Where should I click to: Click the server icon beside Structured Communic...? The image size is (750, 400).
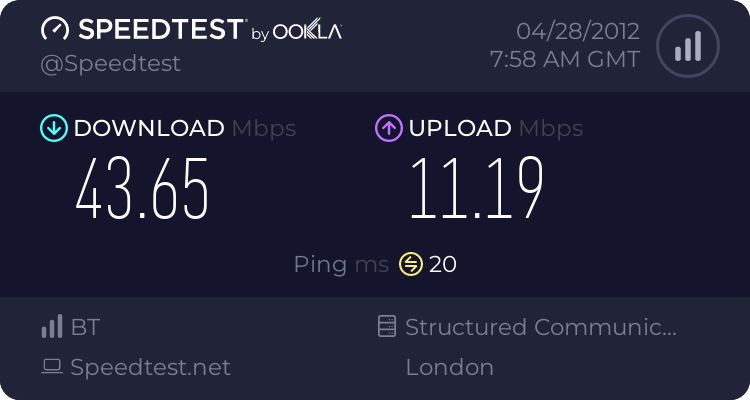pos(386,327)
